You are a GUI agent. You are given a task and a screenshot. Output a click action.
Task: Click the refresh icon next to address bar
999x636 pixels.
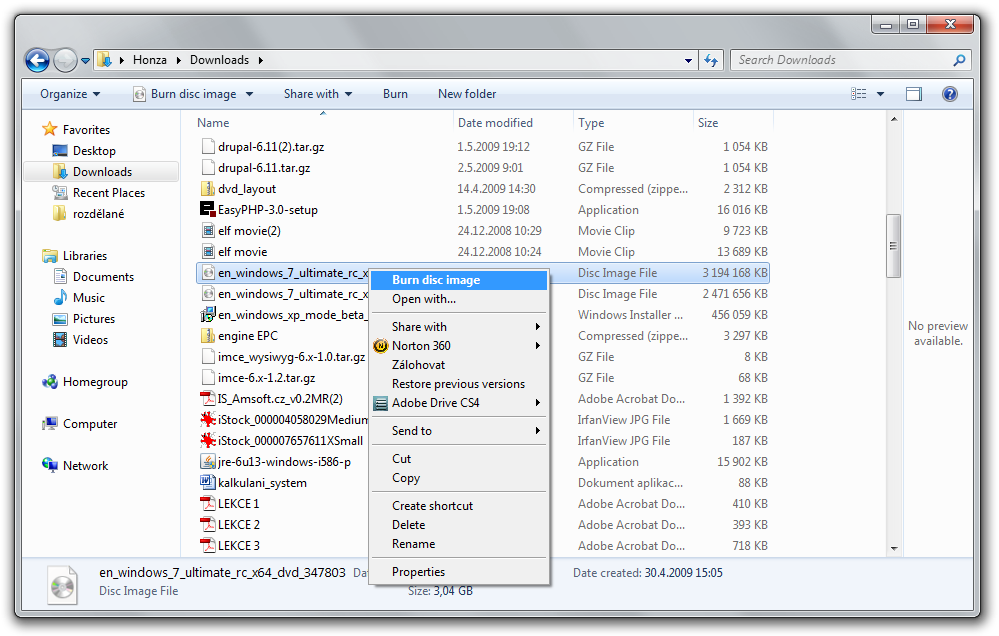[710, 61]
